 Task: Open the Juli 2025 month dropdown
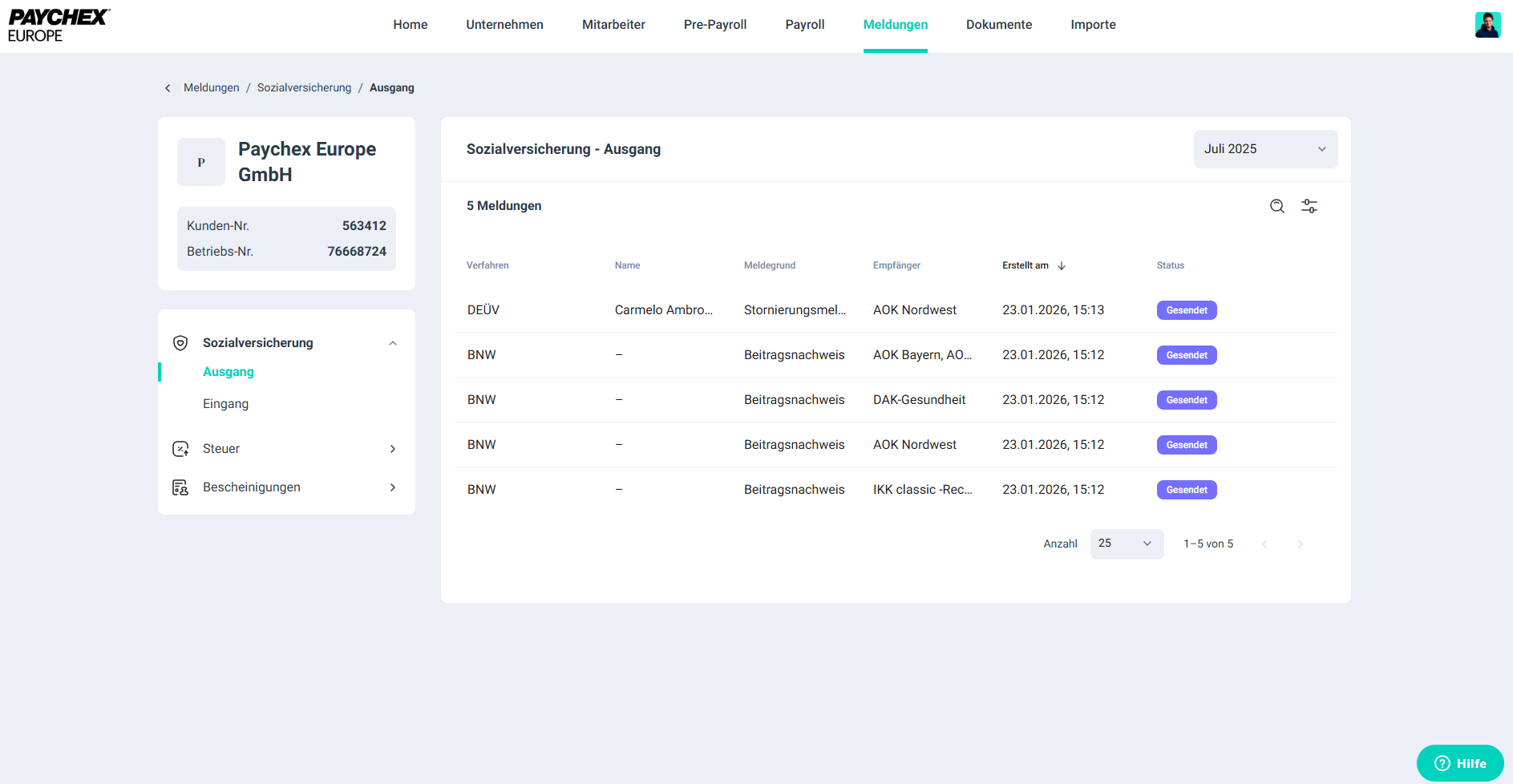click(x=1264, y=149)
